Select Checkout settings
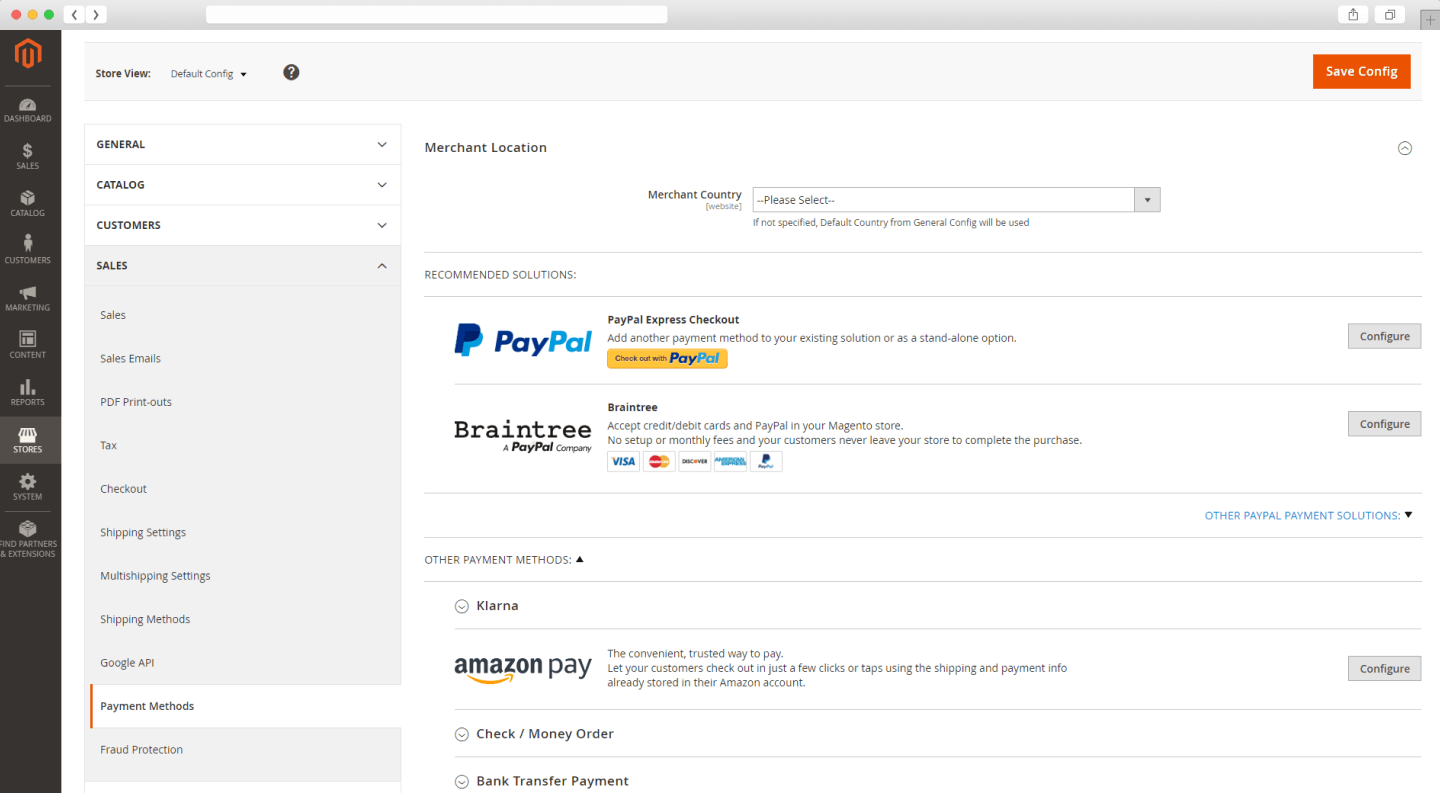Viewport: 1440px width, 793px height. click(x=123, y=489)
